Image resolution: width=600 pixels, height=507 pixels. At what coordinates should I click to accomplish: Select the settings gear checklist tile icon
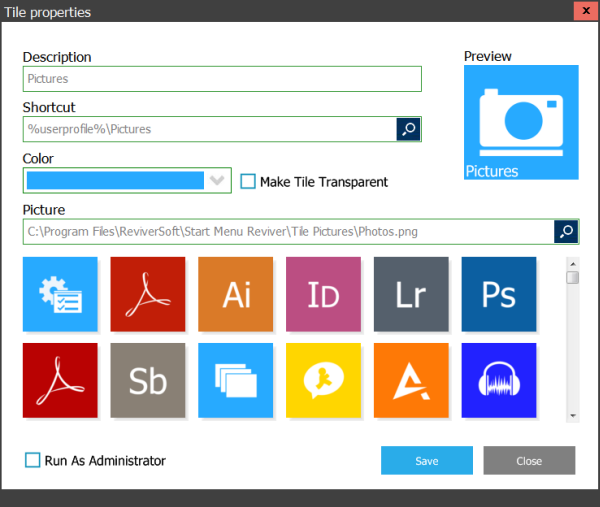[x=60, y=294]
